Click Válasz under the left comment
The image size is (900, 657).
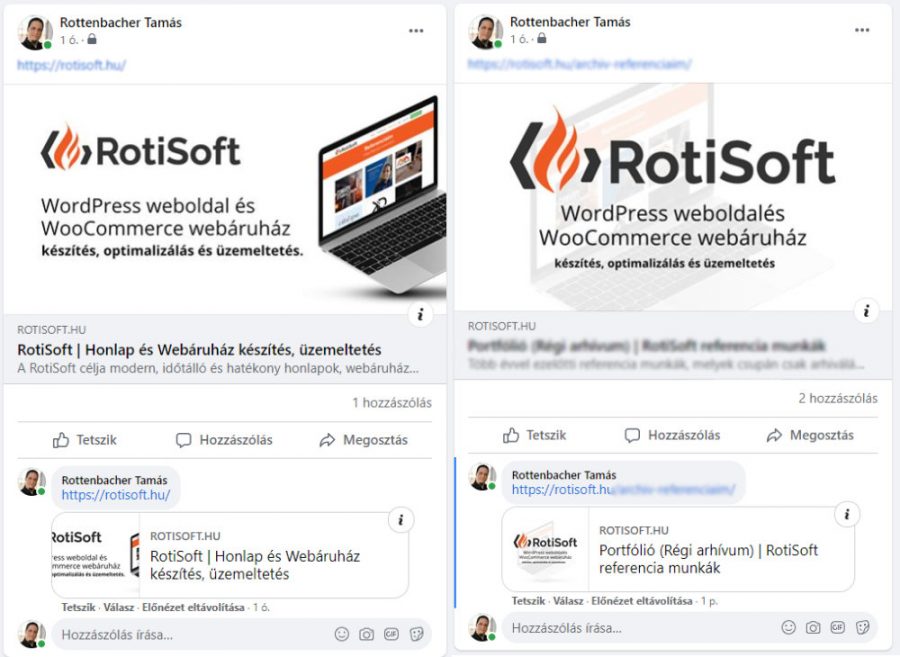[x=119, y=607]
